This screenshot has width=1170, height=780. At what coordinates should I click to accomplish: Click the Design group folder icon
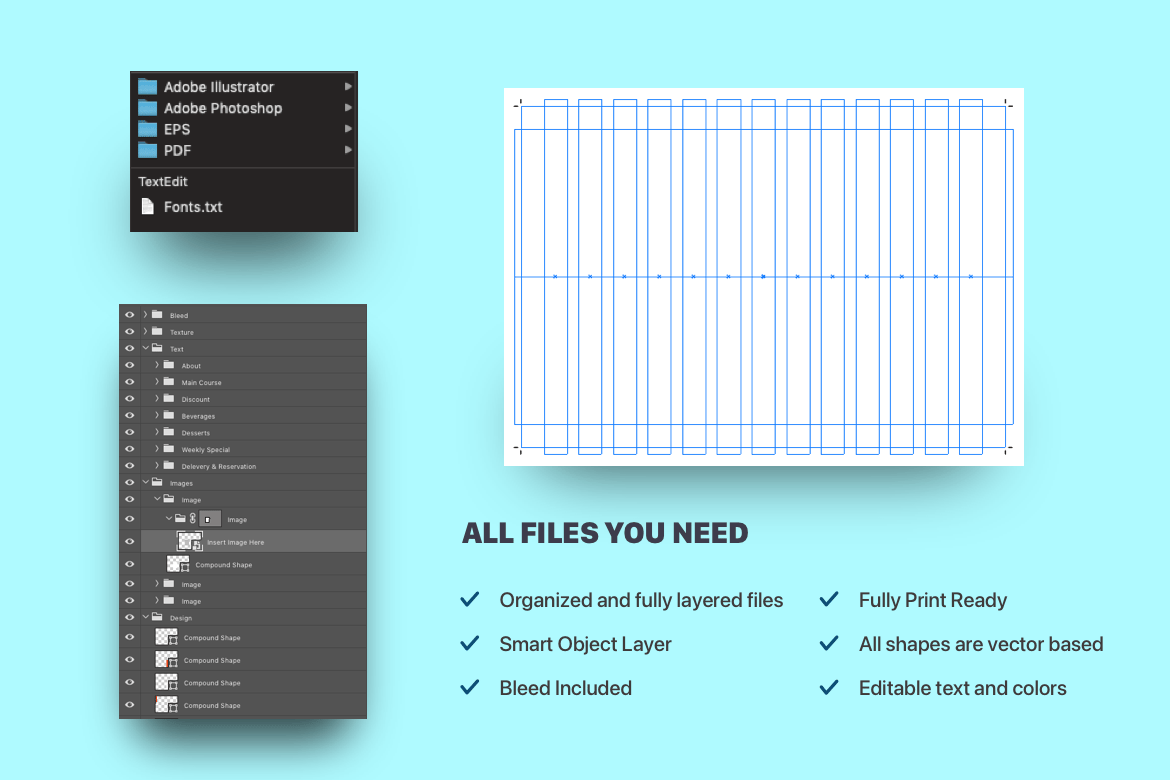coord(157,617)
